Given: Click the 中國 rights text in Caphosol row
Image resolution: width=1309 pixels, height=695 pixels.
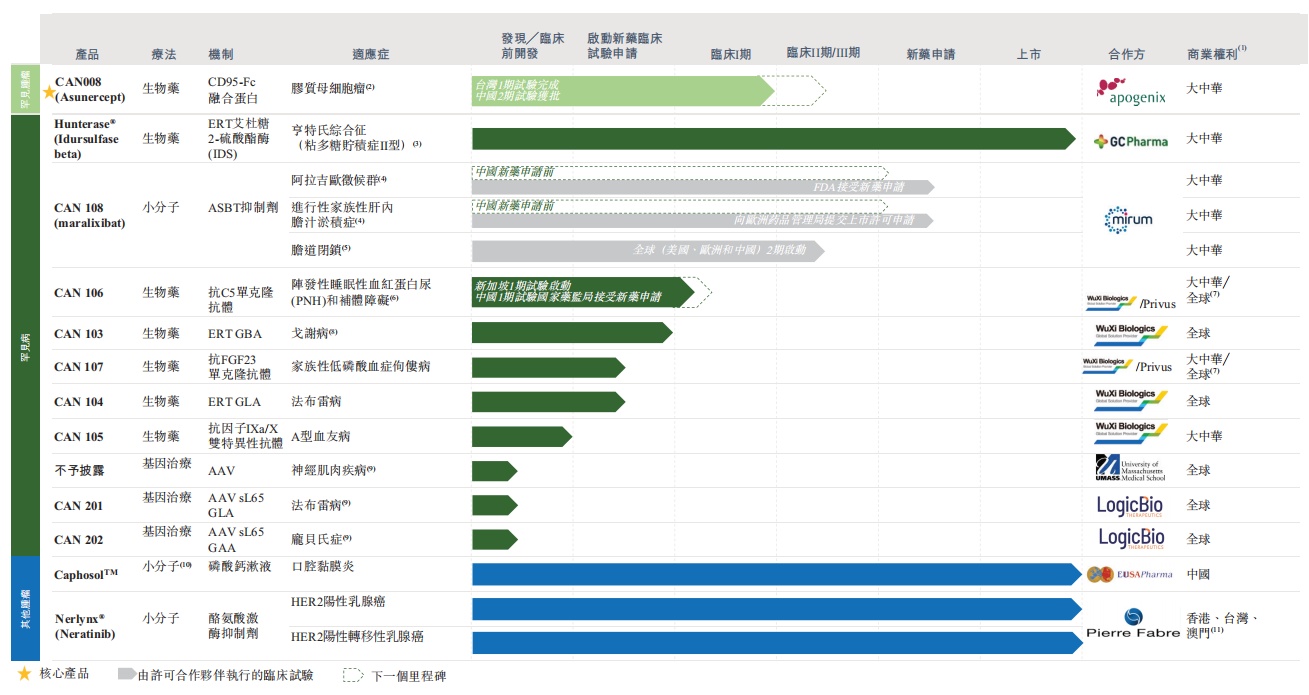Looking at the screenshot, I should tap(1199, 575).
